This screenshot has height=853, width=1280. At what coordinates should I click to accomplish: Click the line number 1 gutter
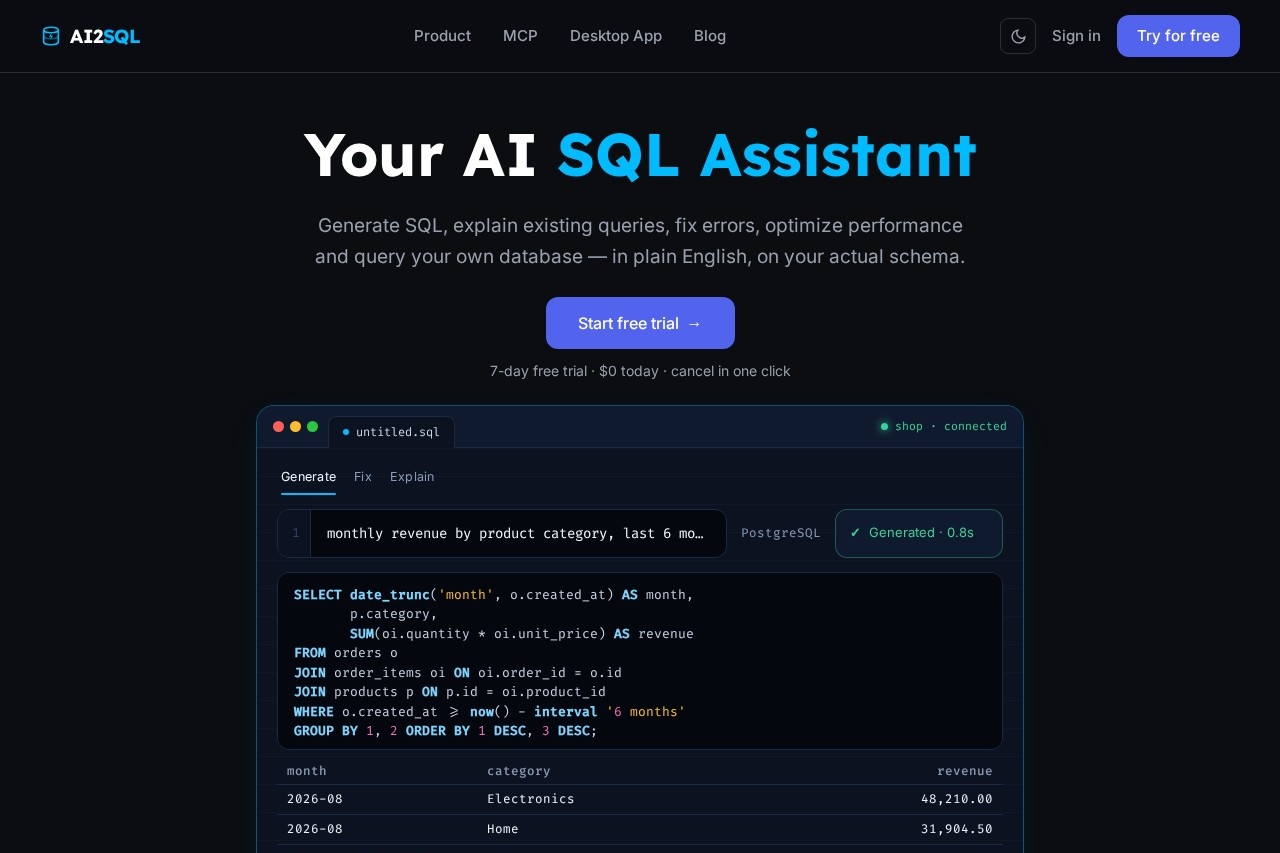[295, 533]
